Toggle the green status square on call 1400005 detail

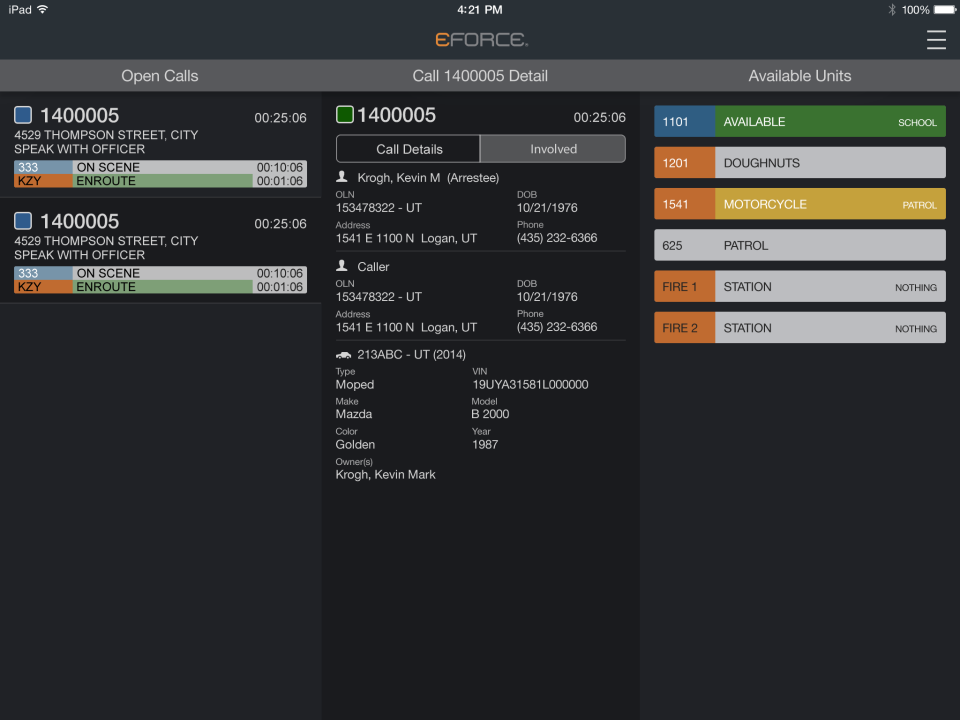[344, 115]
